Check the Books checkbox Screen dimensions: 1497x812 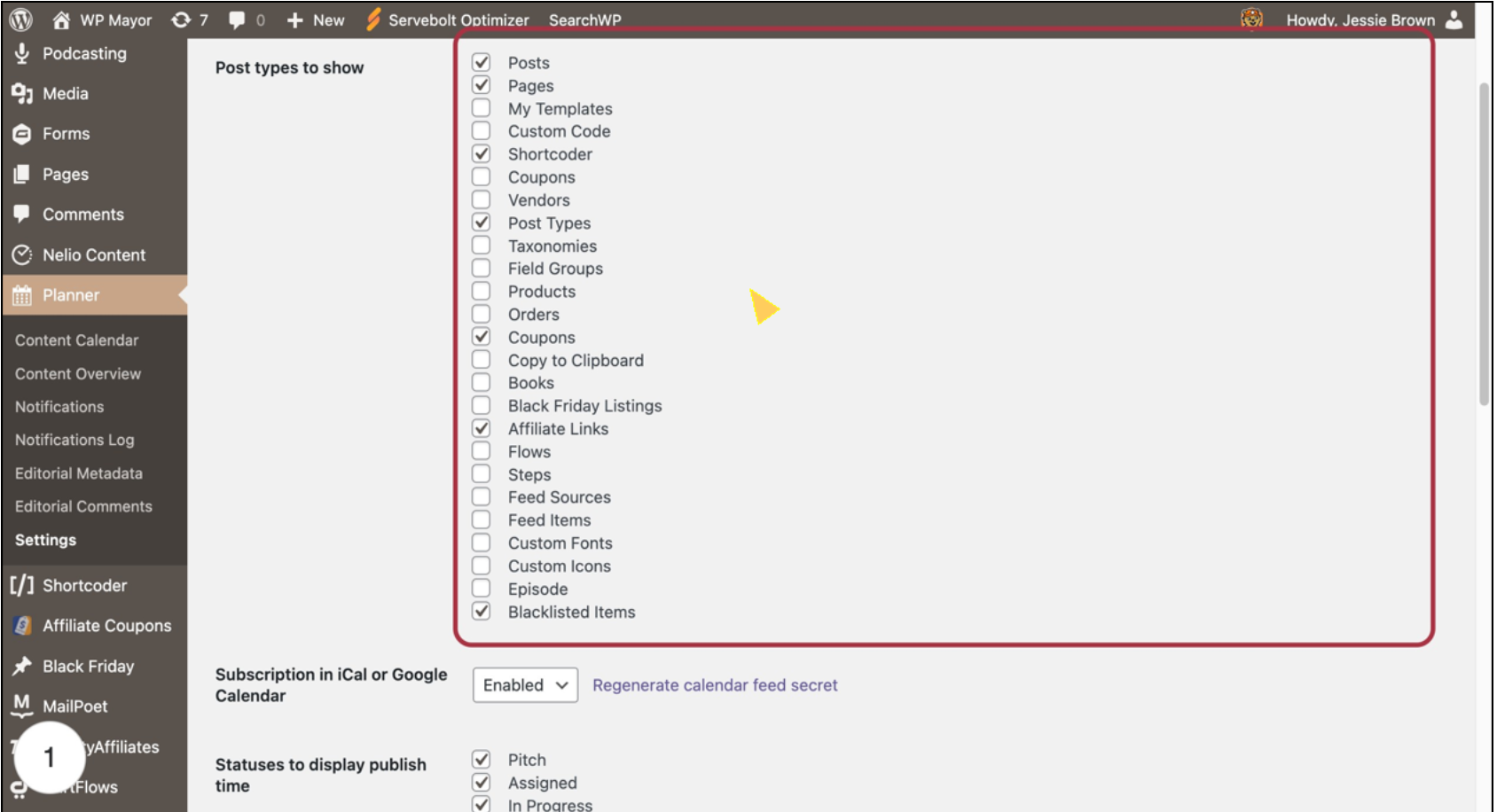point(481,382)
